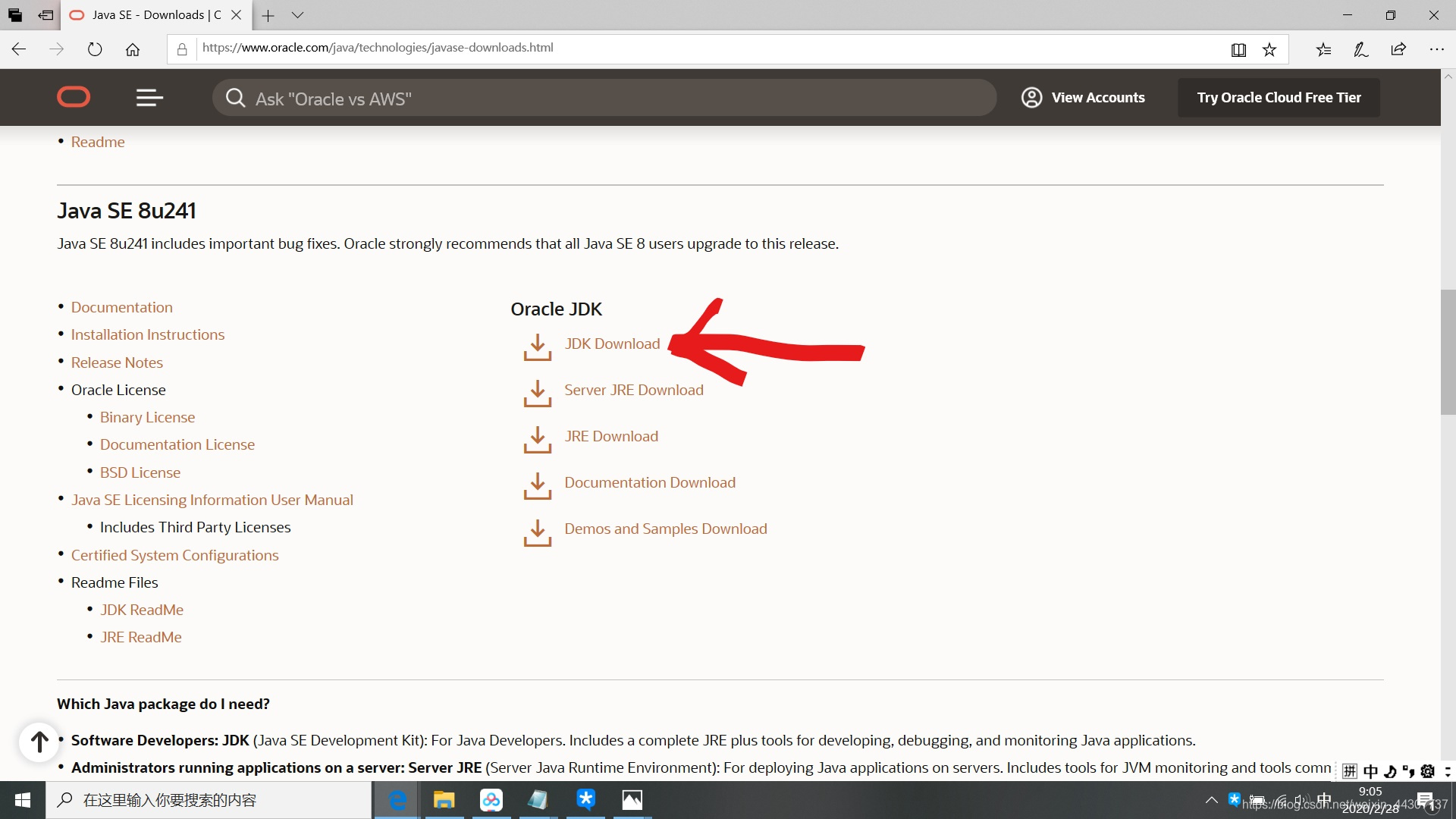Open the tabs you've set aside icon

15,15
